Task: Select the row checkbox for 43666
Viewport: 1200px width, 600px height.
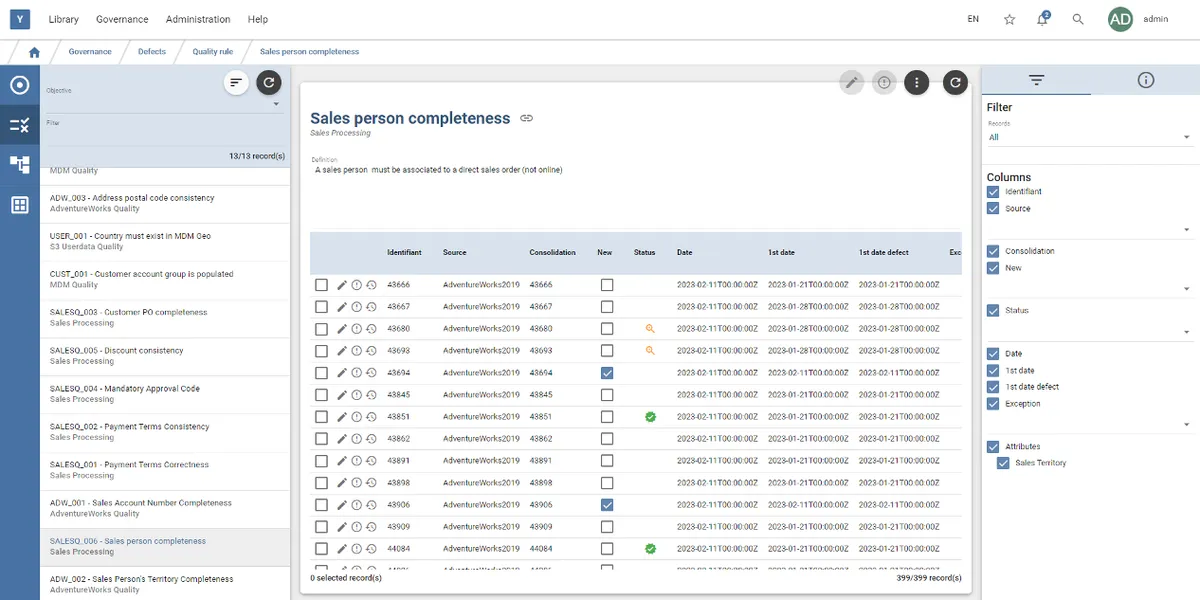Action: point(321,285)
